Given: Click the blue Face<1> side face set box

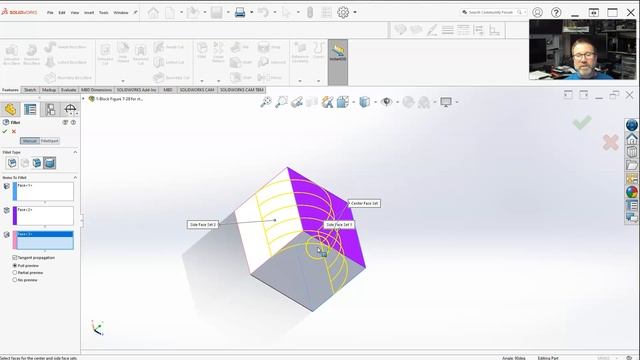Looking at the screenshot, I should click(x=43, y=191).
